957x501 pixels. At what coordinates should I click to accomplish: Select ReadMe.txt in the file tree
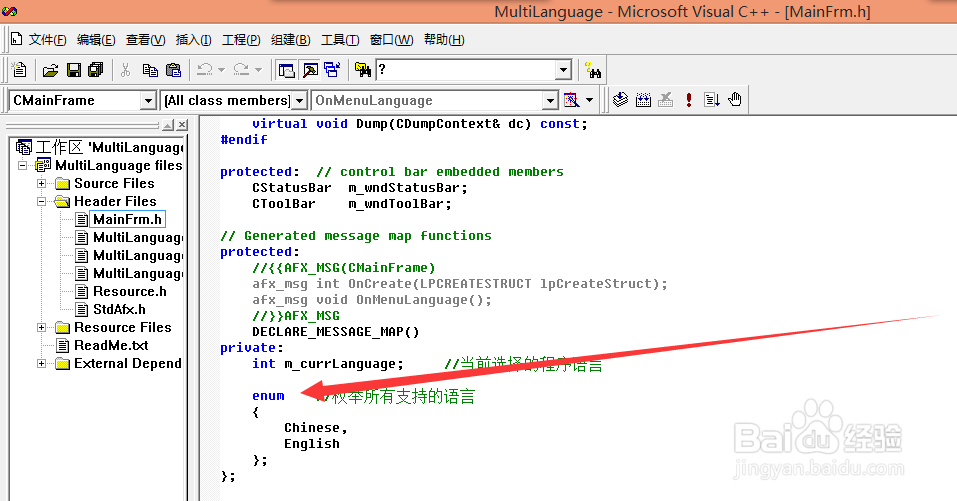point(111,345)
